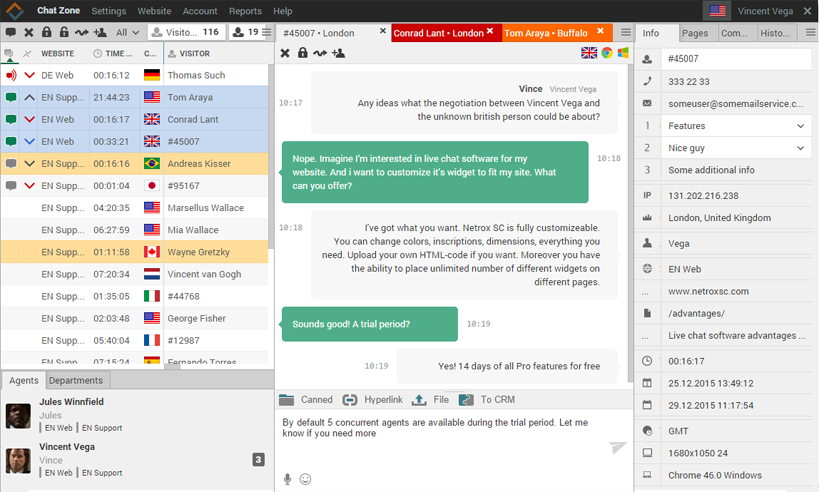Click the X decline icon in visitor toolbar
The height and width of the screenshot is (492, 819).
click(x=29, y=32)
